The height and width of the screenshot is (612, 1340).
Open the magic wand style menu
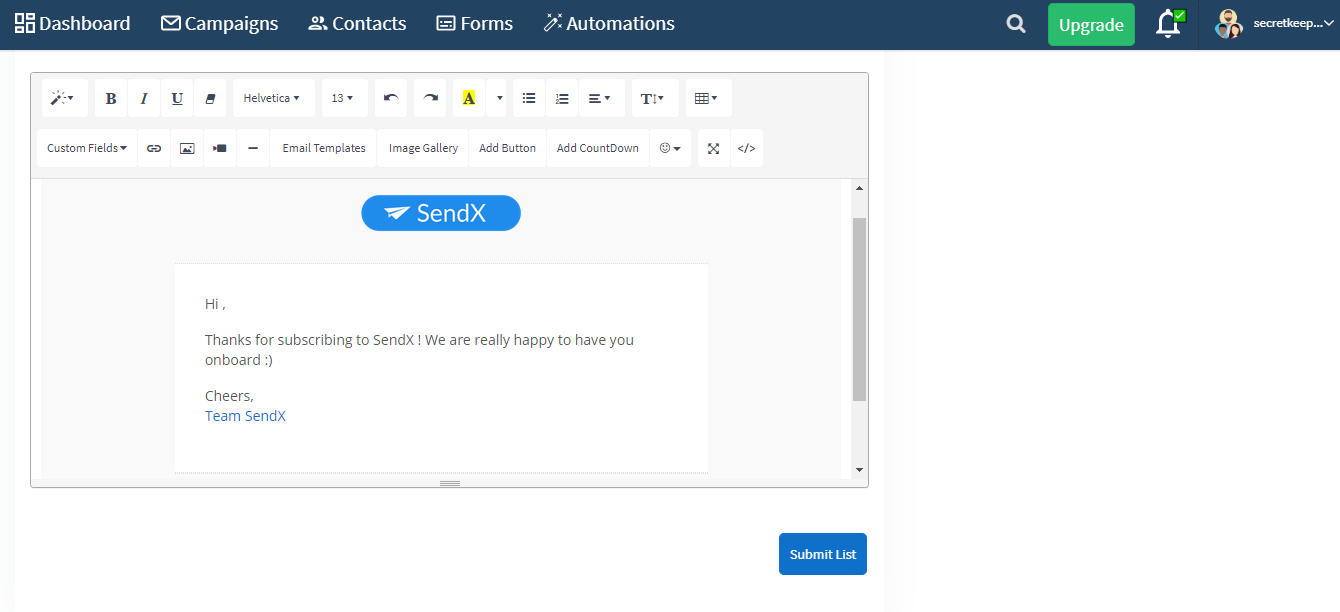pyautogui.click(x=64, y=98)
